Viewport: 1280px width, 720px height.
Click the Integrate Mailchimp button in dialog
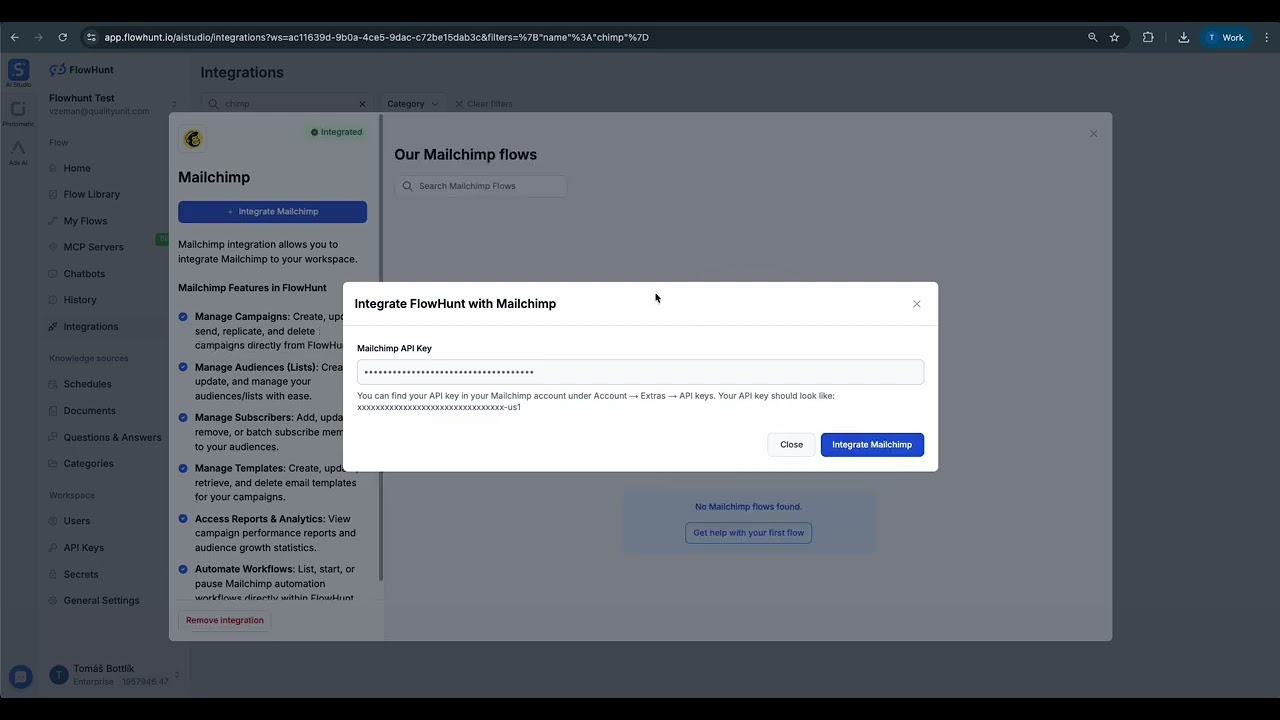(872, 444)
